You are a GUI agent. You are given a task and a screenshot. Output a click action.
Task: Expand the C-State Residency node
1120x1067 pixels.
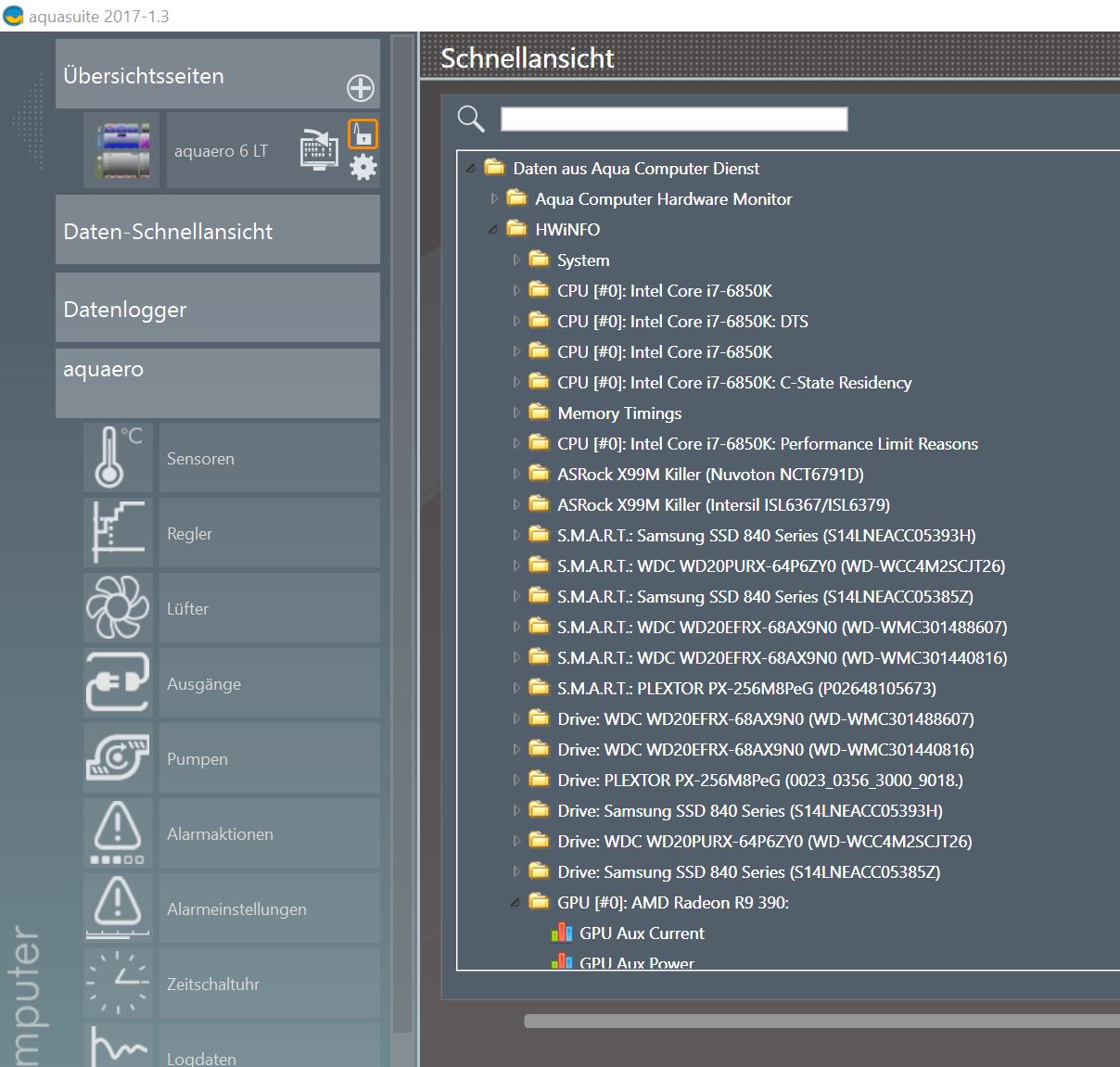pyautogui.click(x=516, y=382)
